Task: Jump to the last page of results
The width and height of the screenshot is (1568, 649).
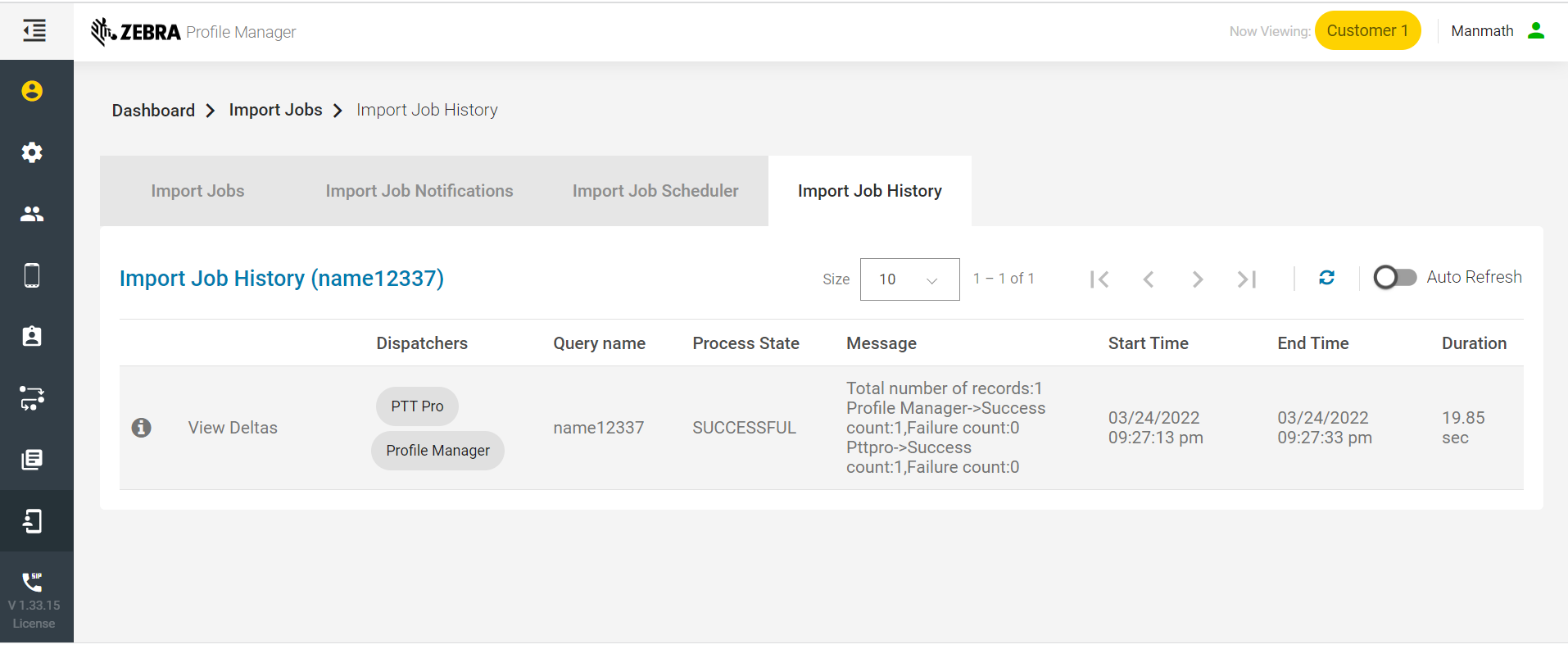Action: [1246, 279]
